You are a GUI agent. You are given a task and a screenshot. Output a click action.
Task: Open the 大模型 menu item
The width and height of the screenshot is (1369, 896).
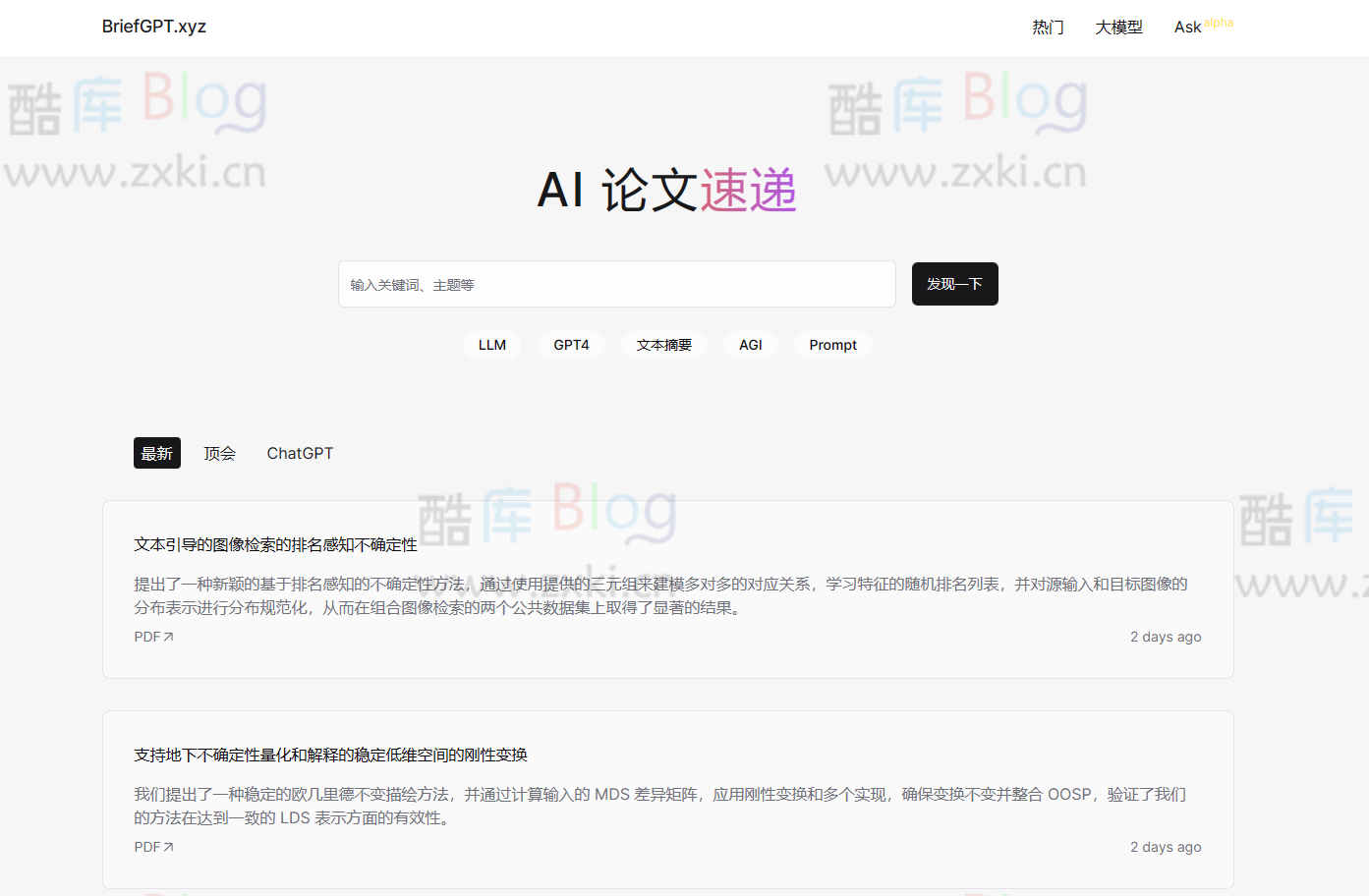pos(1118,27)
